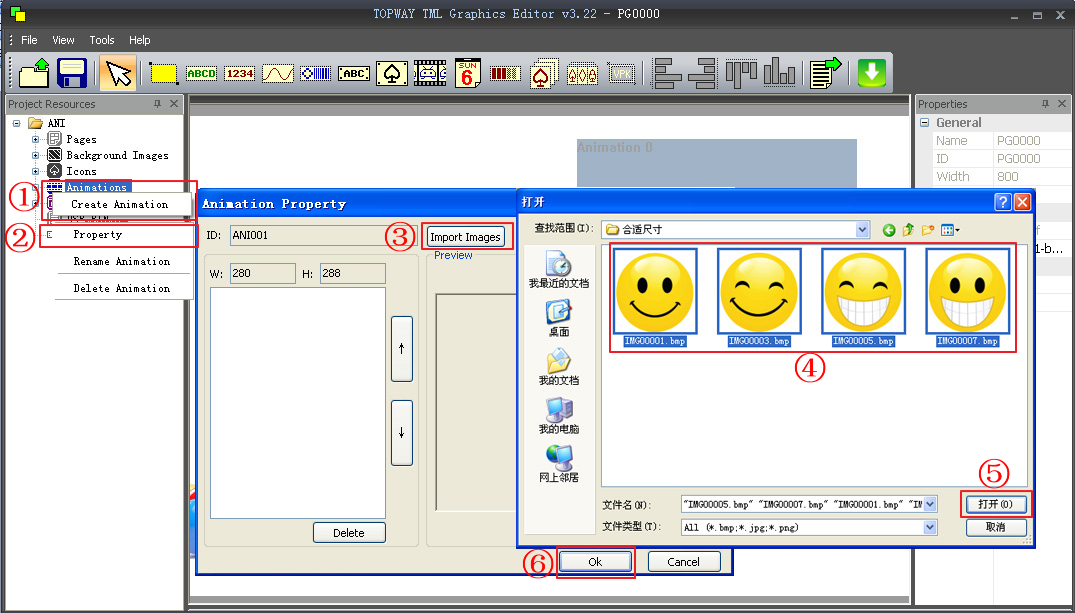Click the green download arrow icon
This screenshot has height=613, width=1075.
point(871,73)
